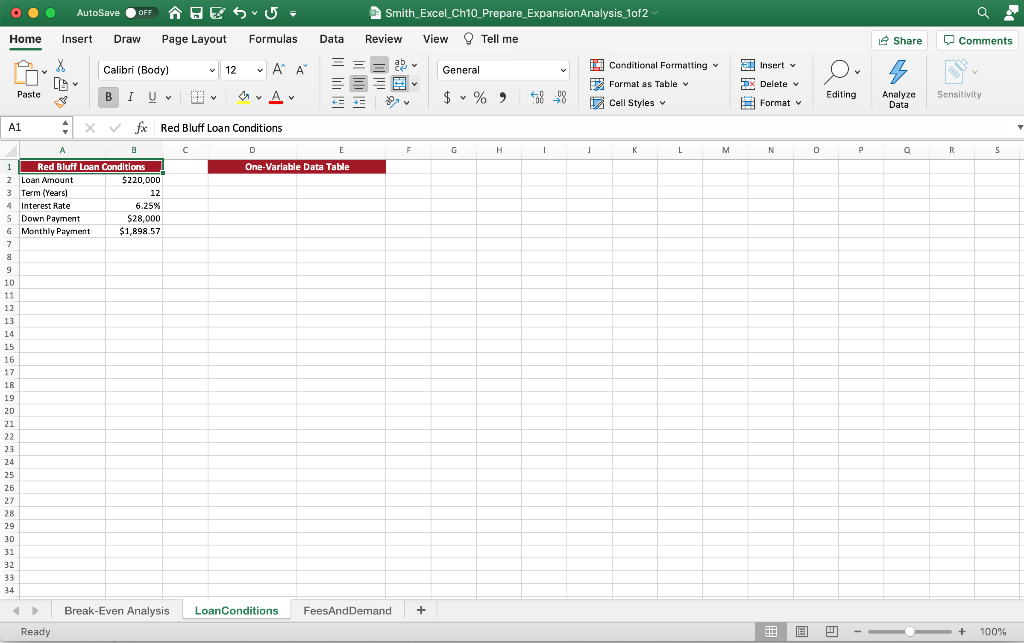This screenshot has width=1024, height=643.
Task: Click the Orientation text angle icon
Action: [x=392, y=102]
